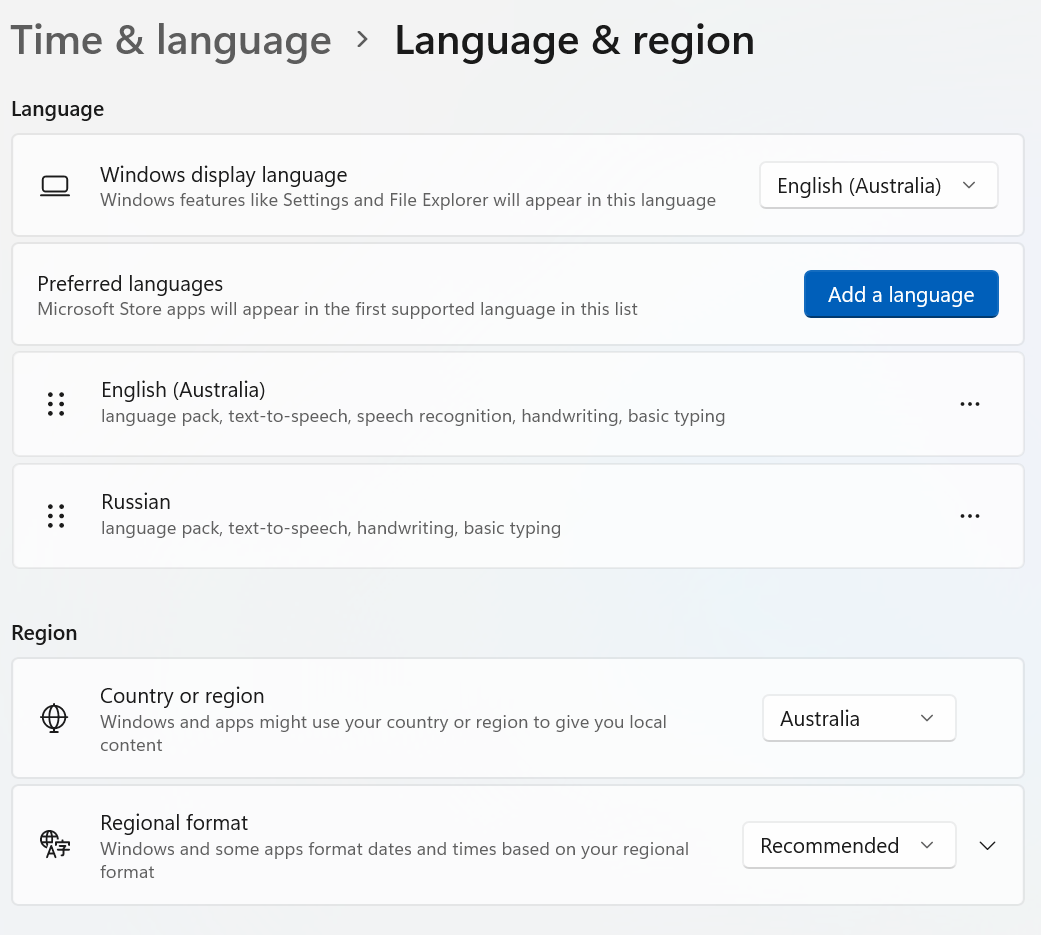Click Russian's language pack features description

tap(331, 528)
